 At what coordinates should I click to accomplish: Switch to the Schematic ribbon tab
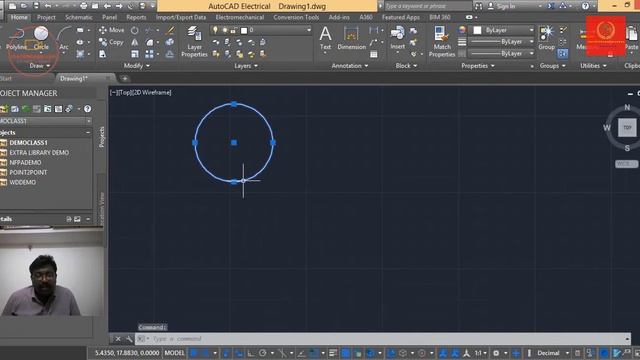click(x=79, y=18)
